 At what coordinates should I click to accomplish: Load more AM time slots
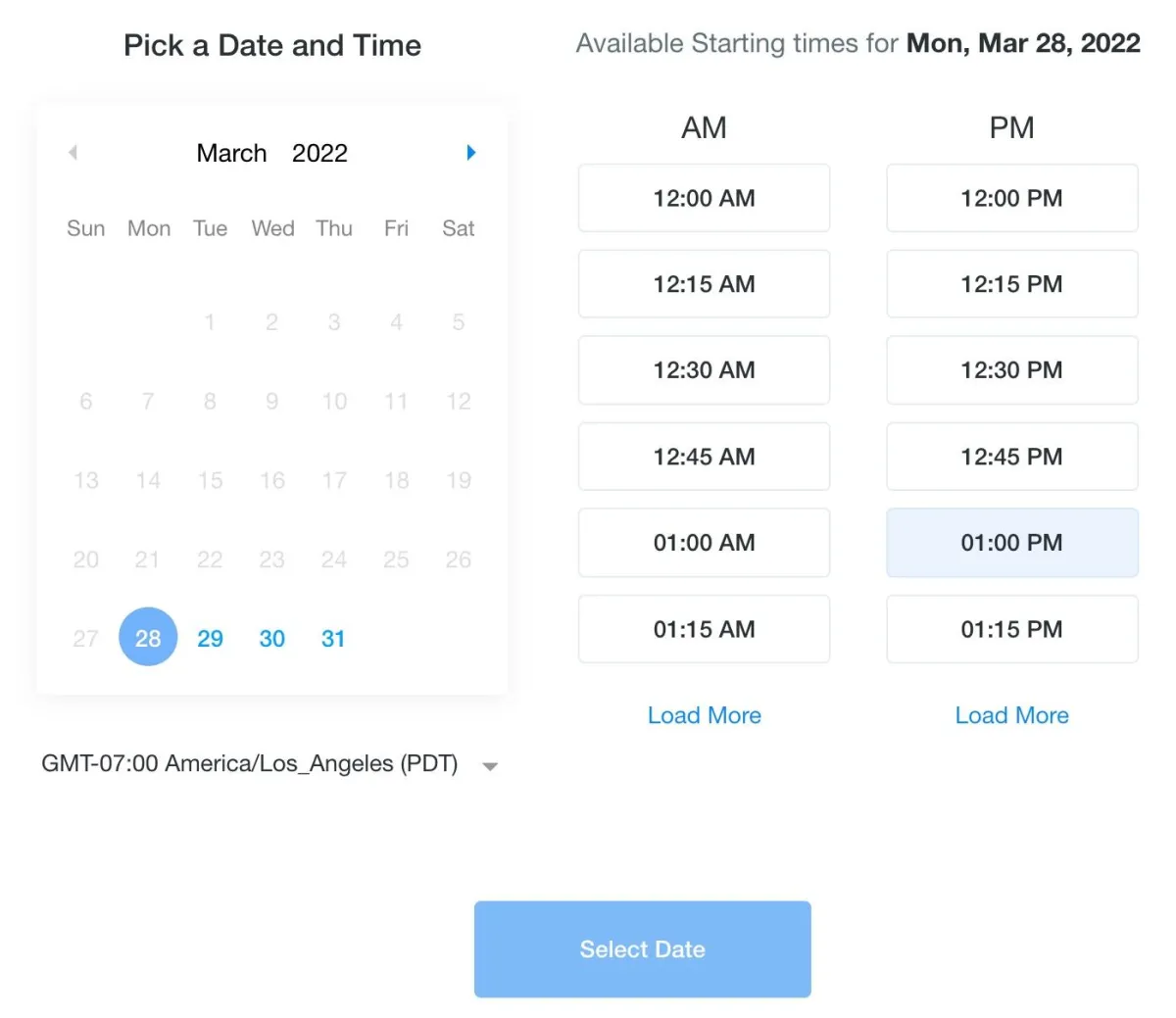pyautogui.click(x=704, y=715)
